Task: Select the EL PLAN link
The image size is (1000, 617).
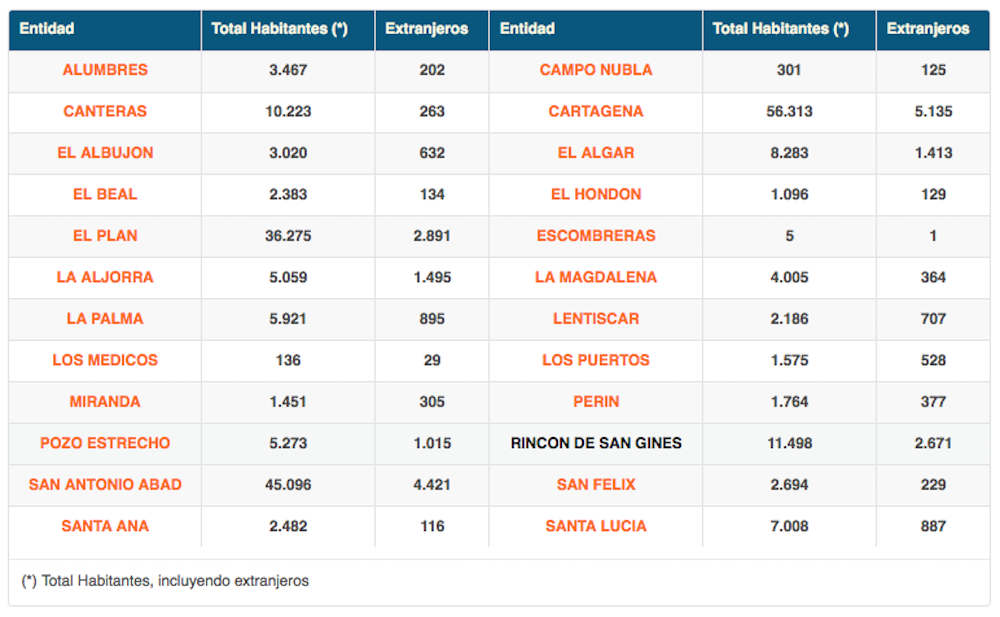Action: pos(105,236)
